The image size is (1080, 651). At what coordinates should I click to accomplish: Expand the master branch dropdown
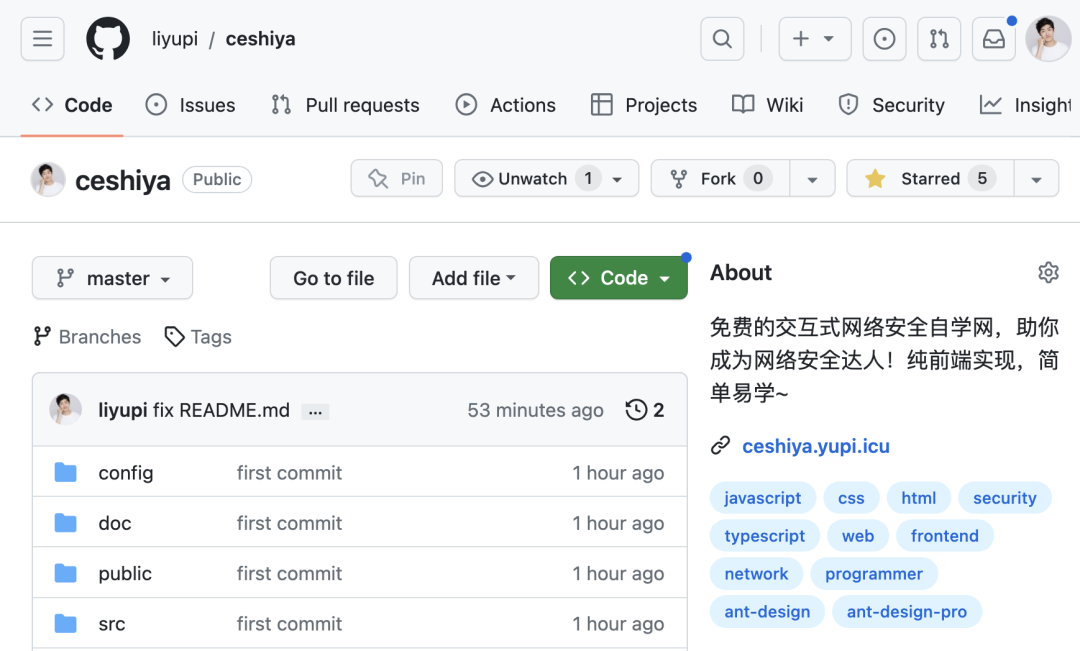(112, 278)
